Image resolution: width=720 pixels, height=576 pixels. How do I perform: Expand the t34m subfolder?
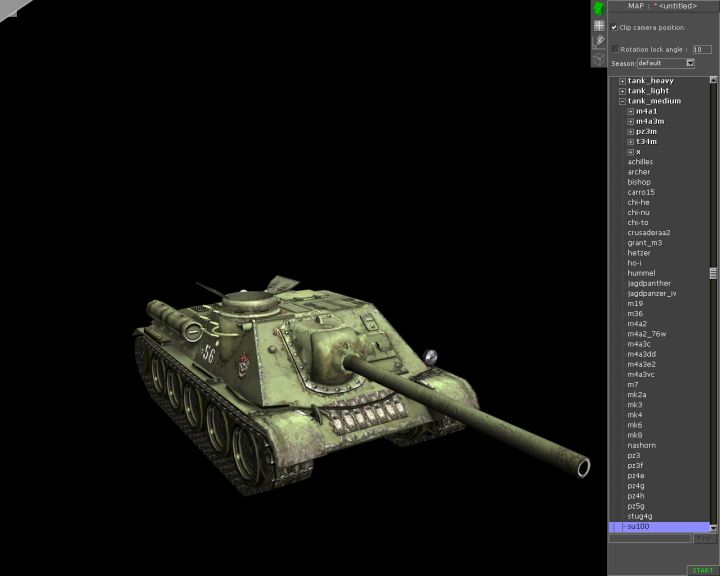click(630, 142)
